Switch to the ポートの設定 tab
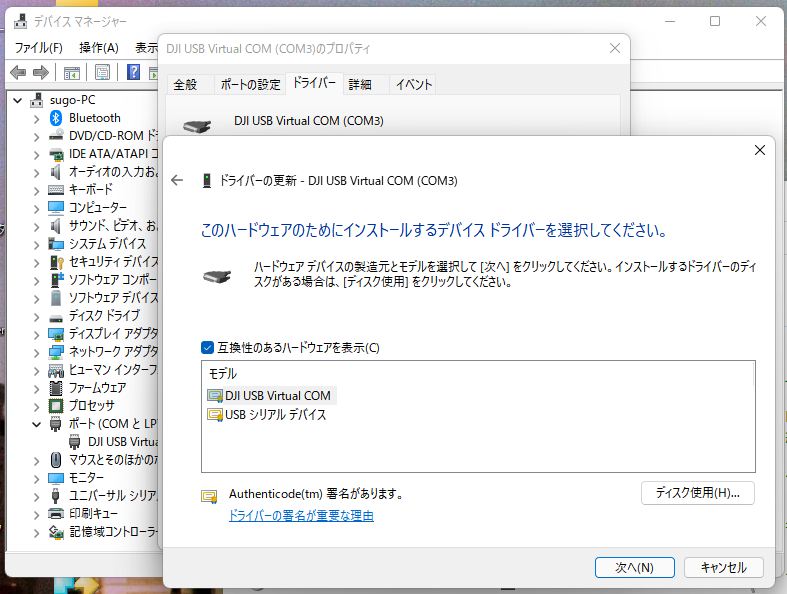The height and width of the screenshot is (594, 787). (x=250, y=84)
